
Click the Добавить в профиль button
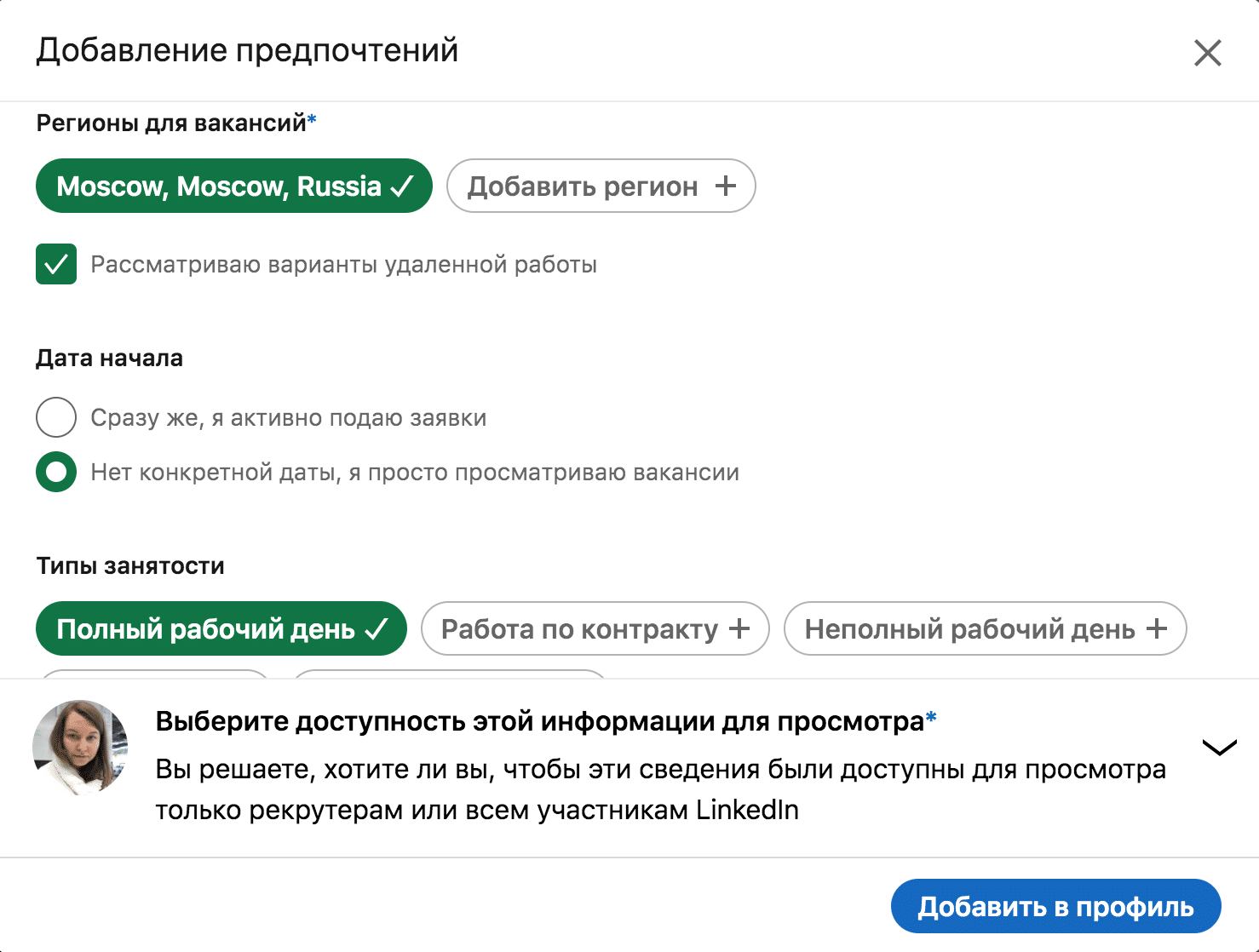tap(1055, 906)
